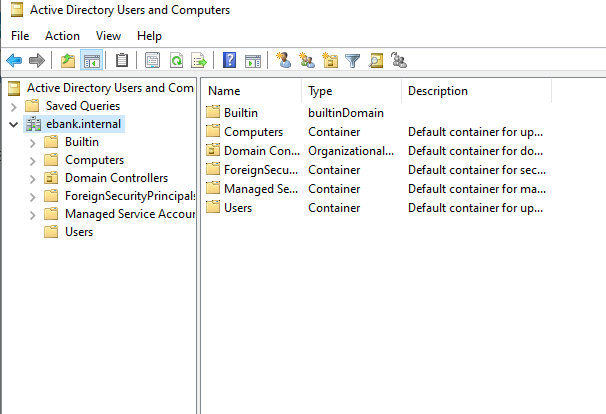Select Domain Controllers in the console tree

pyautogui.click(x=116, y=178)
